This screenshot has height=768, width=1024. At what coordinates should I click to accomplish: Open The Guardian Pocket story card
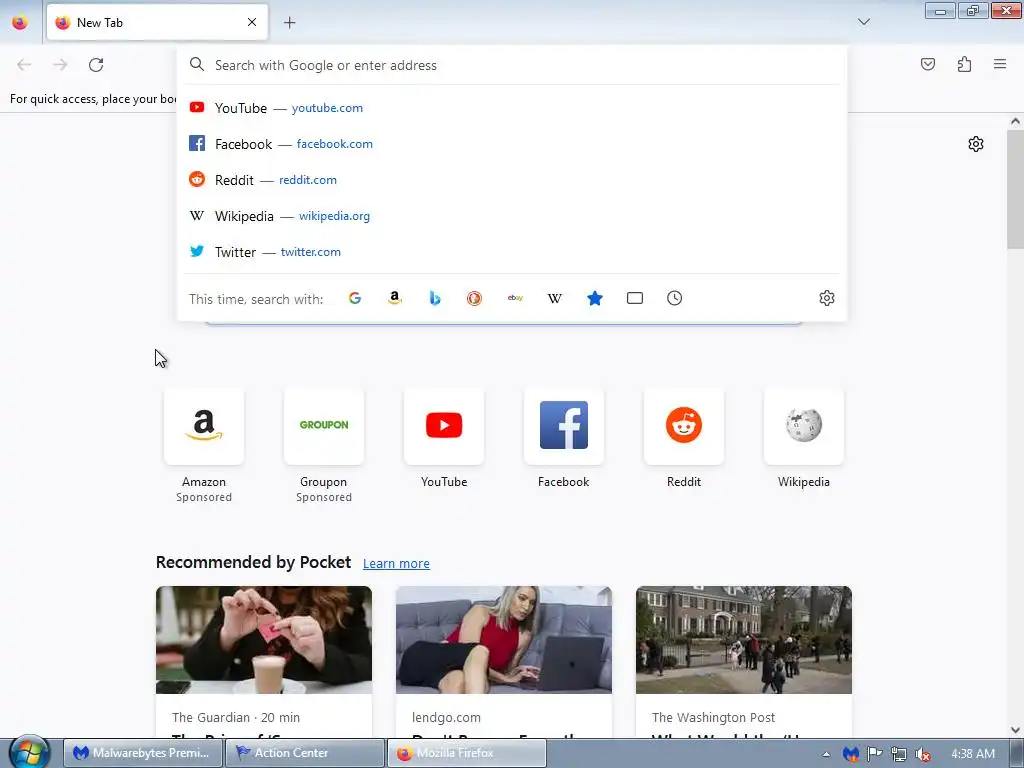[264, 662]
